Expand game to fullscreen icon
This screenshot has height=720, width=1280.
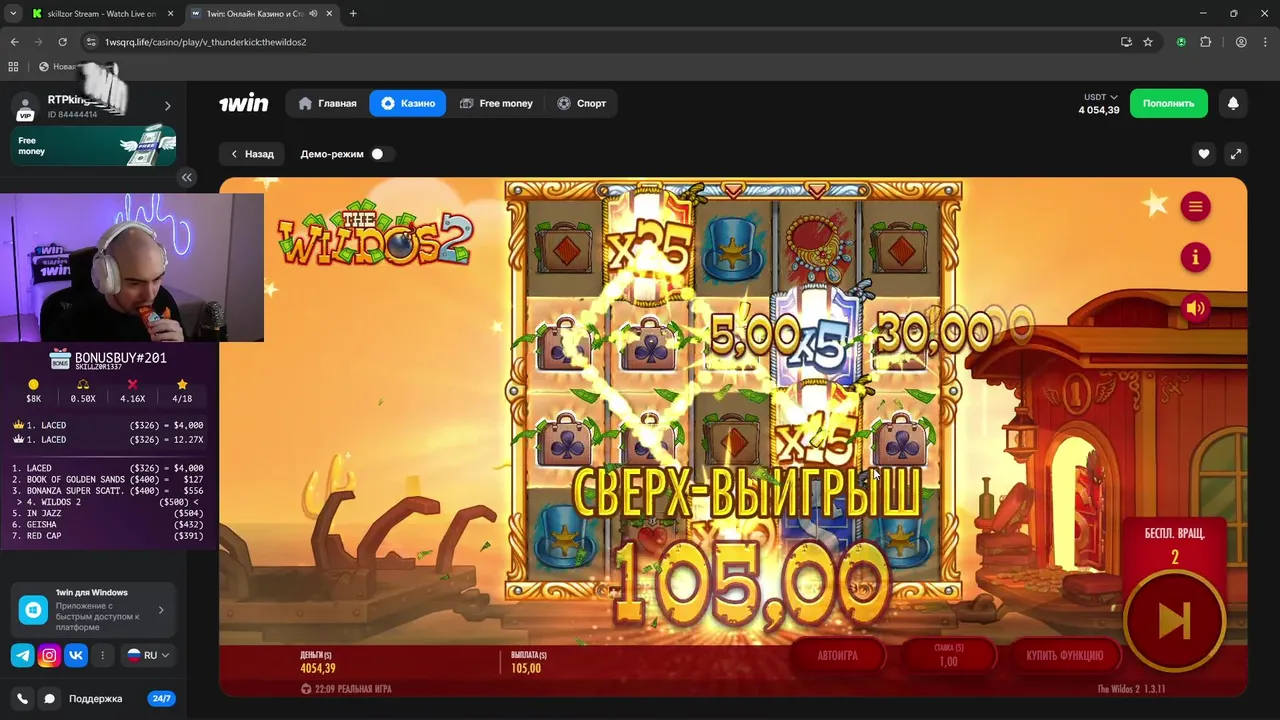1236,154
